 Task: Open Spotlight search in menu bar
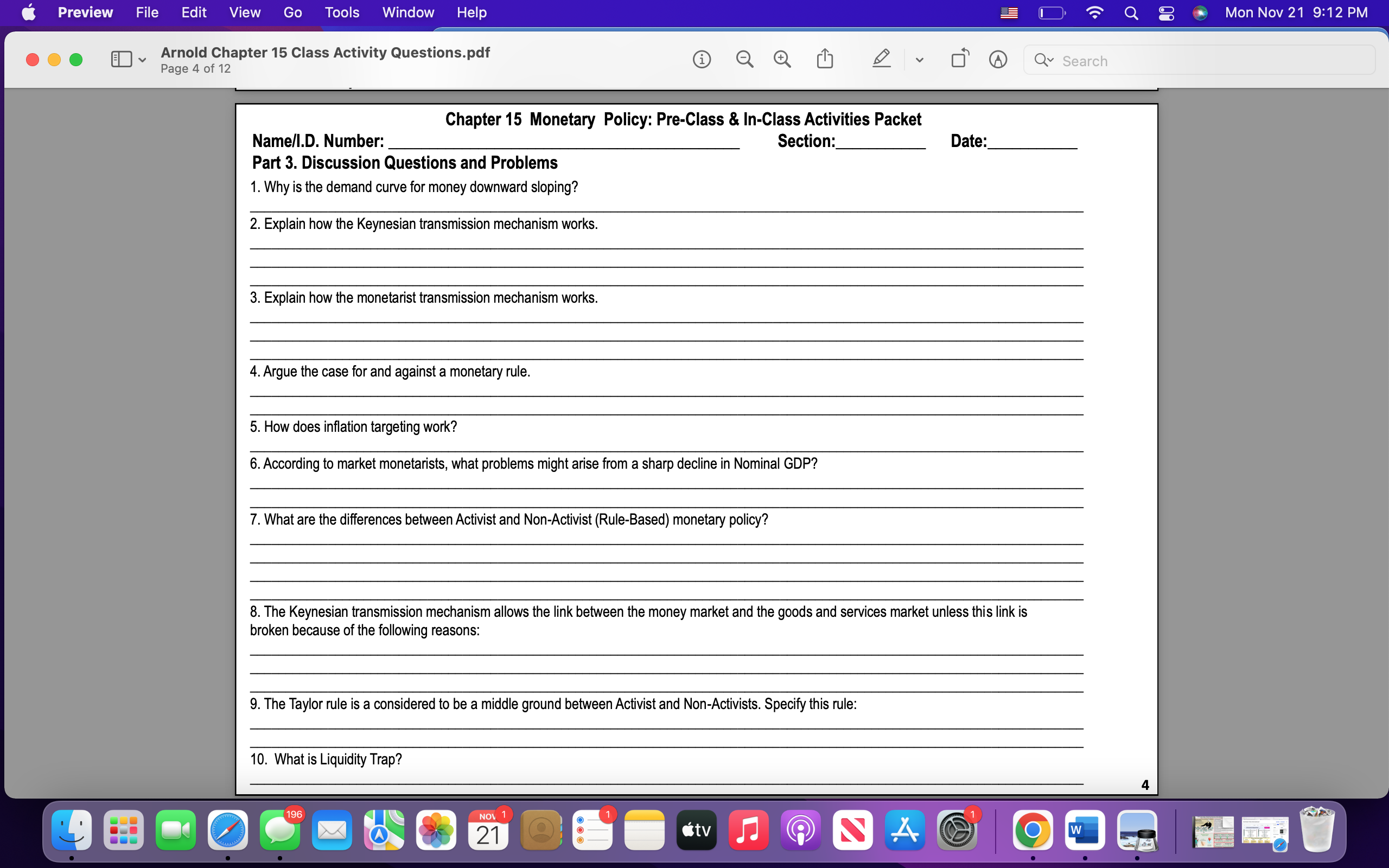pos(1131,12)
